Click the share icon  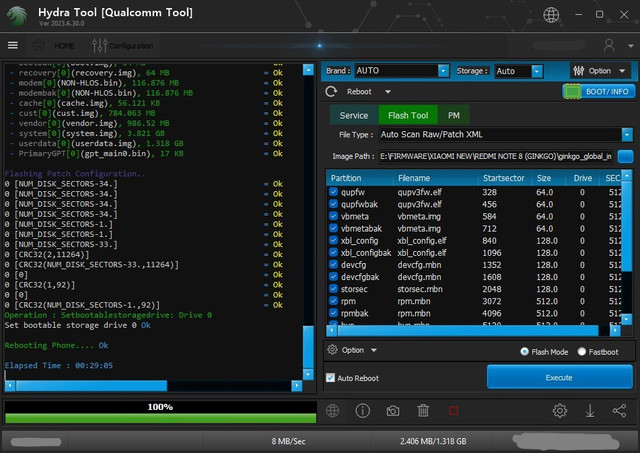coord(620,411)
